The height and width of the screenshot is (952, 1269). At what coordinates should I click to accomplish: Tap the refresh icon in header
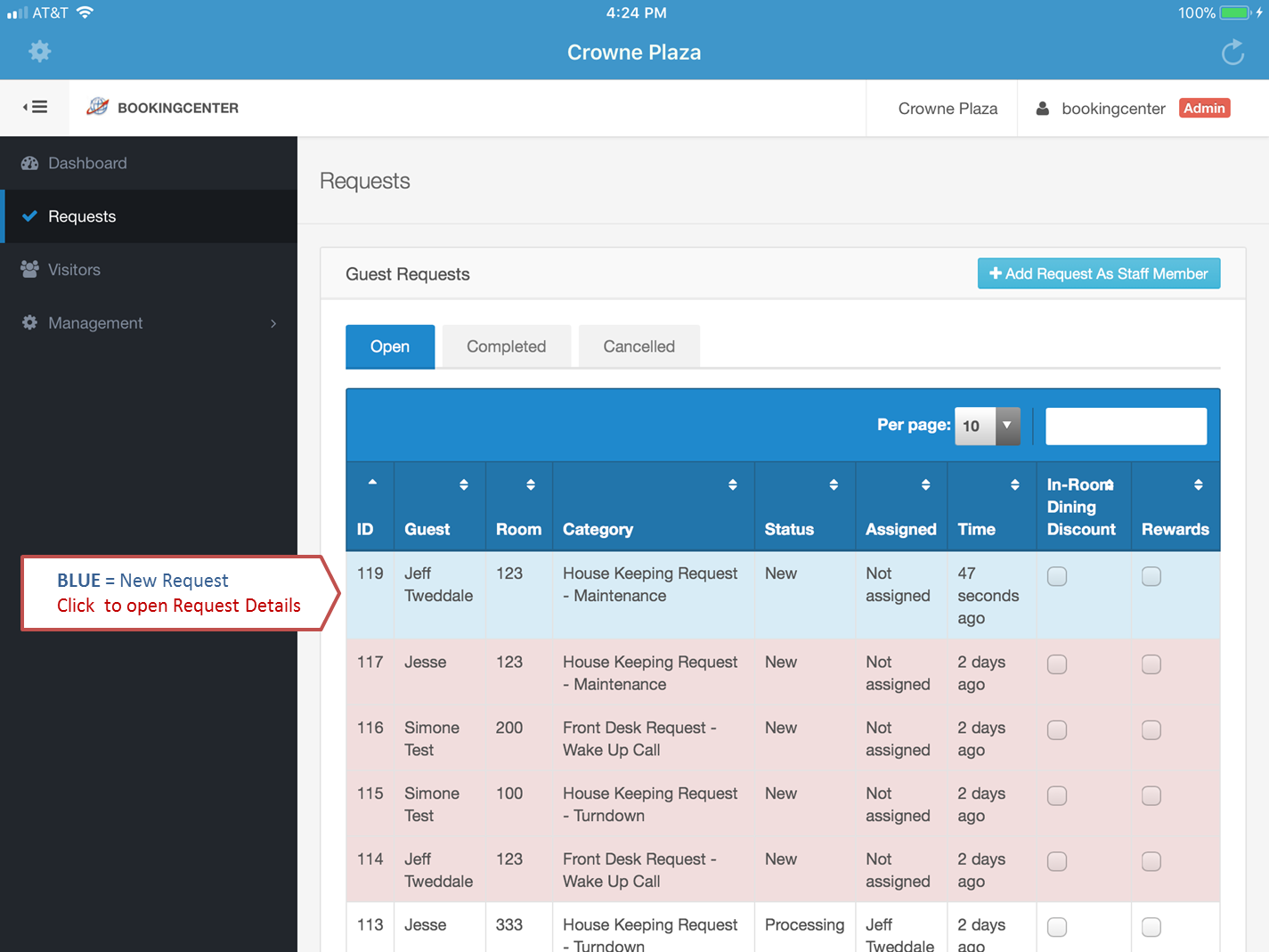[1232, 53]
